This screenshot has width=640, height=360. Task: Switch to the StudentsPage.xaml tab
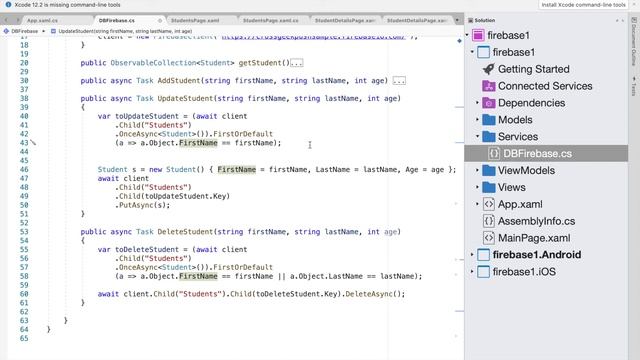point(195,20)
